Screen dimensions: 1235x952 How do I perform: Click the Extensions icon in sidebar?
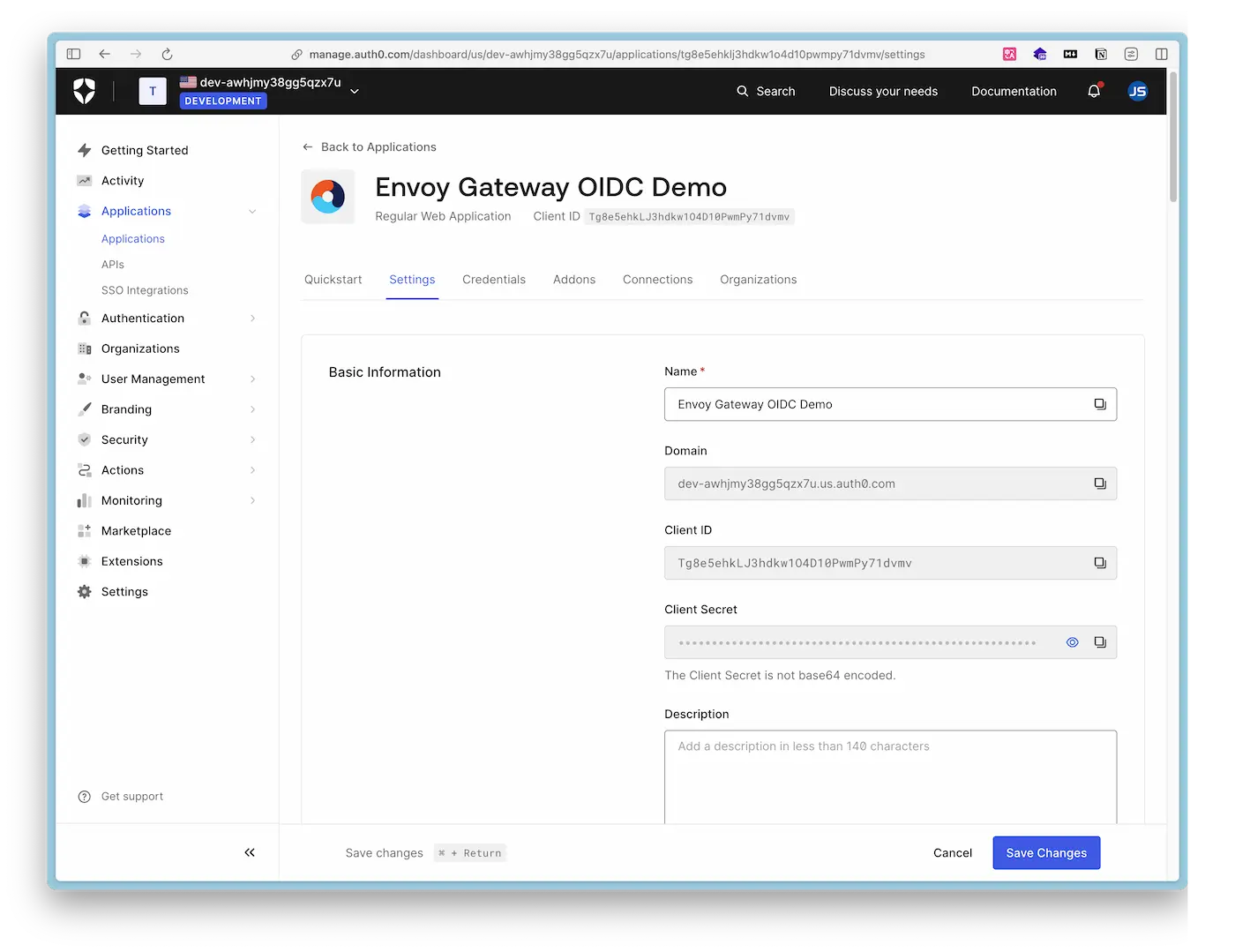point(85,561)
